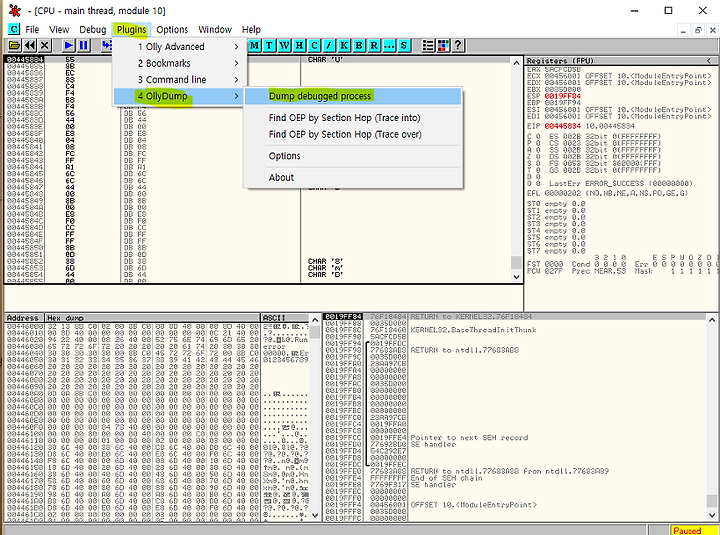This screenshot has height=535, width=720.
Task: Restart program with the rewind icon
Action: pyautogui.click(x=29, y=45)
